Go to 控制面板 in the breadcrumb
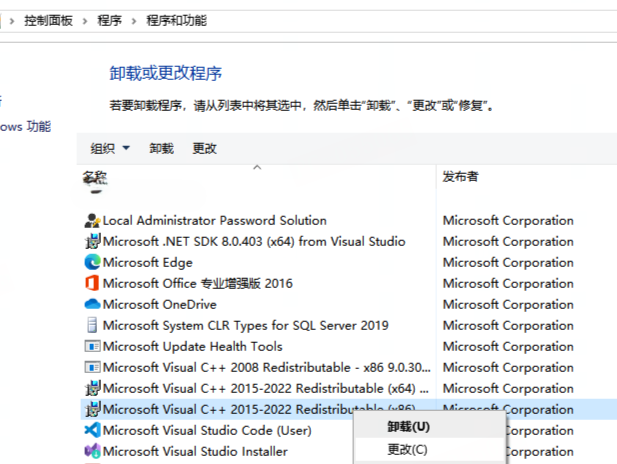This screenshot has height=464, width=617. click(48, 20)
